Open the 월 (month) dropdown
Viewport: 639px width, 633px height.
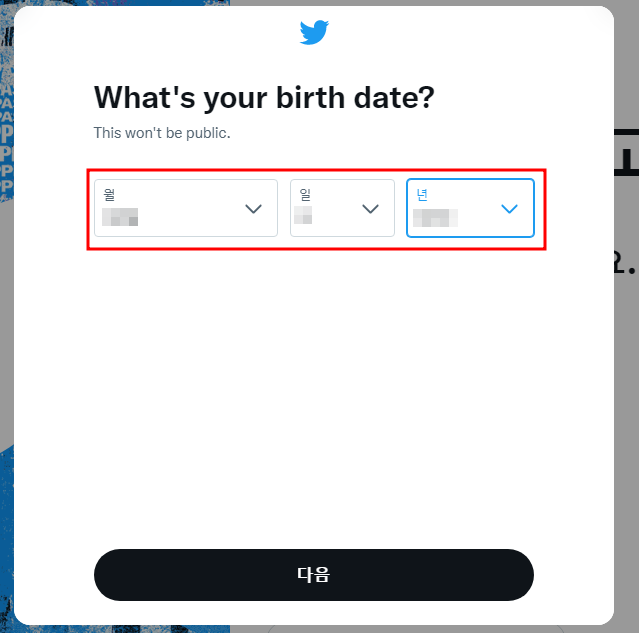coord(186,208)
